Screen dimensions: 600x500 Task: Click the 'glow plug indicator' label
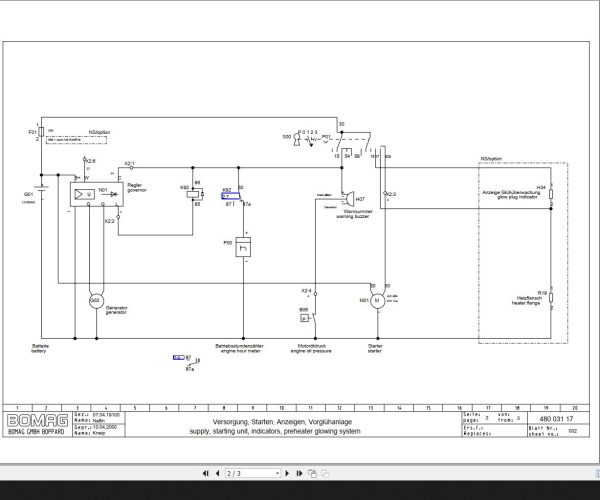(517, 197)
